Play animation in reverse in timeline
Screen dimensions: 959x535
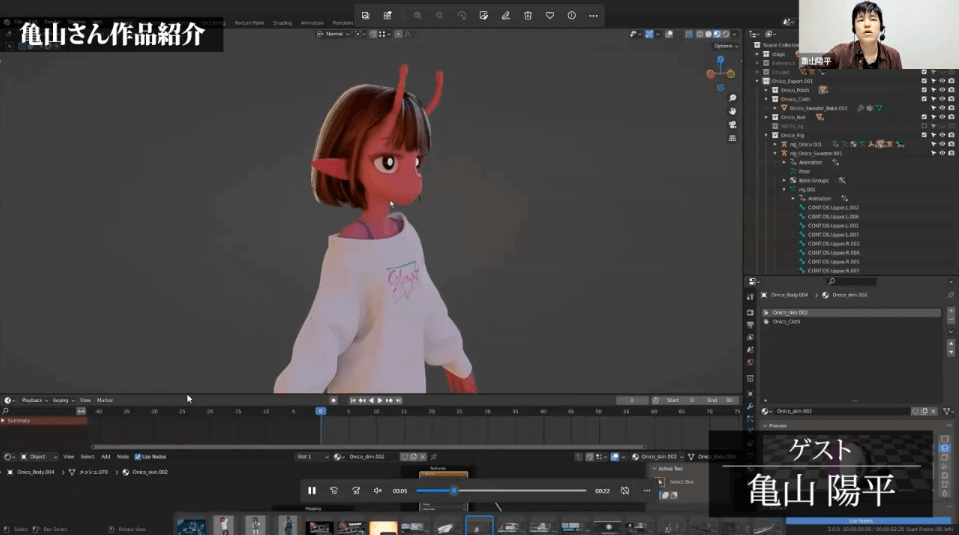(371, 400)
